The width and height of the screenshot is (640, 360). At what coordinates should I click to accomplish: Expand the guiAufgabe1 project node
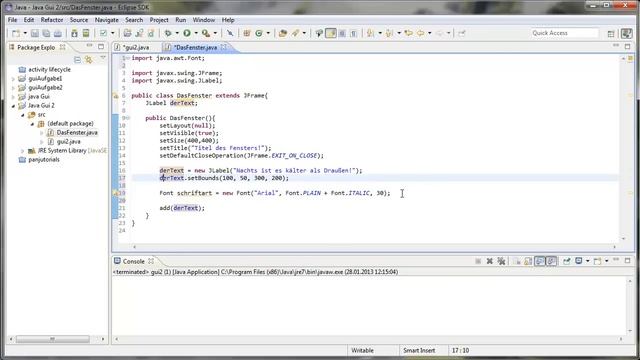click(13, 79)
